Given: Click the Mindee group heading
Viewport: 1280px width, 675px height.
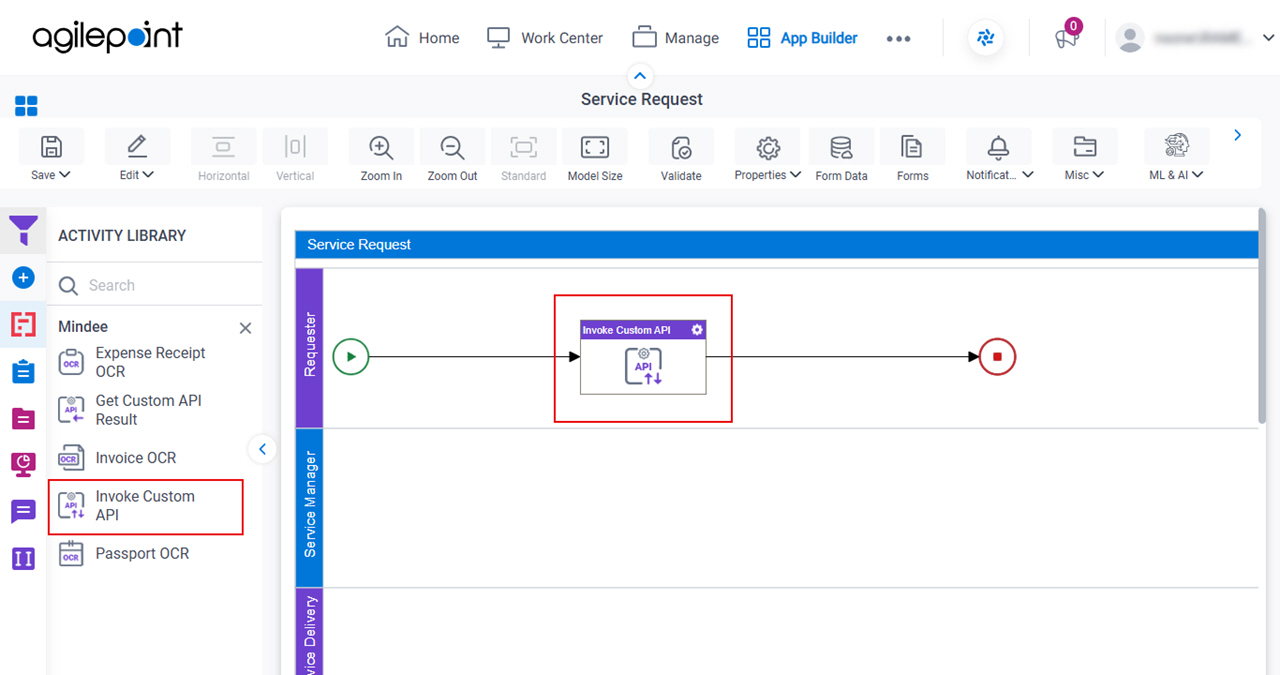Looking at the screenshot, I should click(83, 327).
